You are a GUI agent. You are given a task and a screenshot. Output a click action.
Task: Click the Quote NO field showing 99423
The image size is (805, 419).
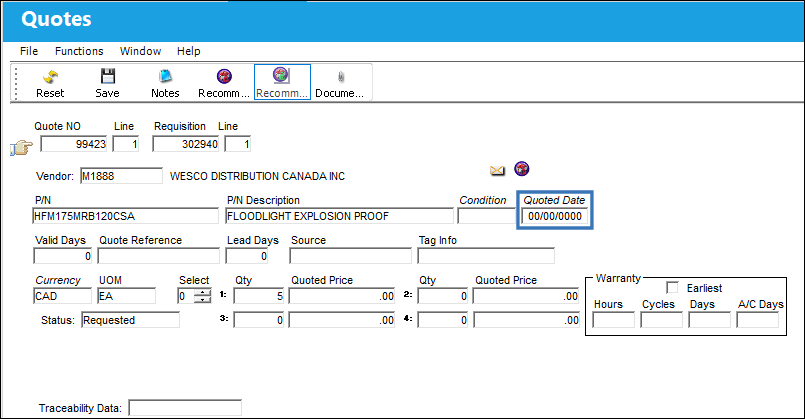point(73,144)
